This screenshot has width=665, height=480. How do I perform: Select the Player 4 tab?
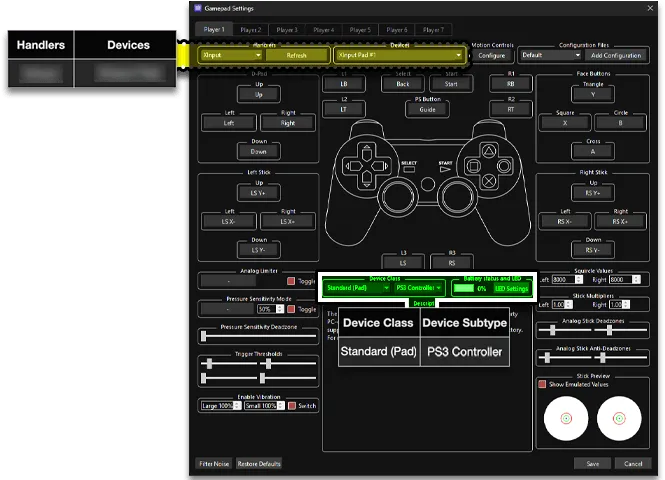(x=324, y=30)
